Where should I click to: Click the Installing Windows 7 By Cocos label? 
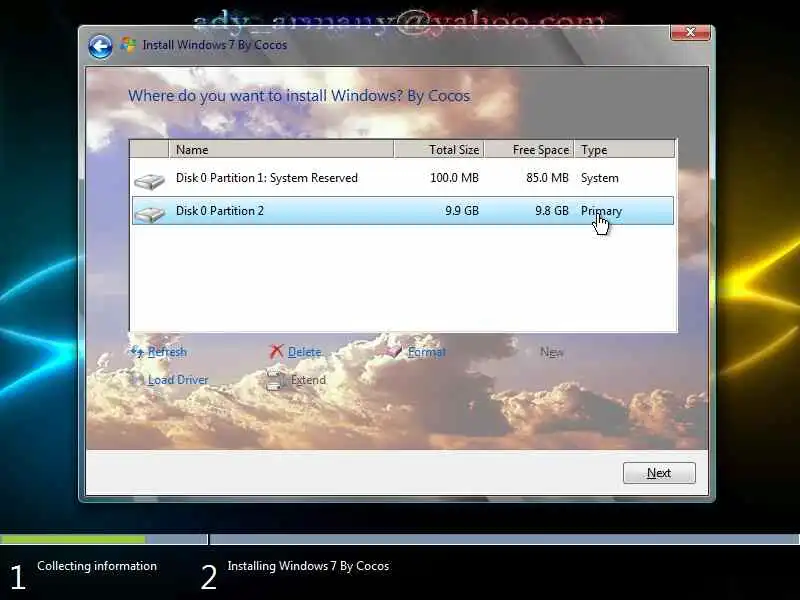pyautogui.click(x=308, y=566)
